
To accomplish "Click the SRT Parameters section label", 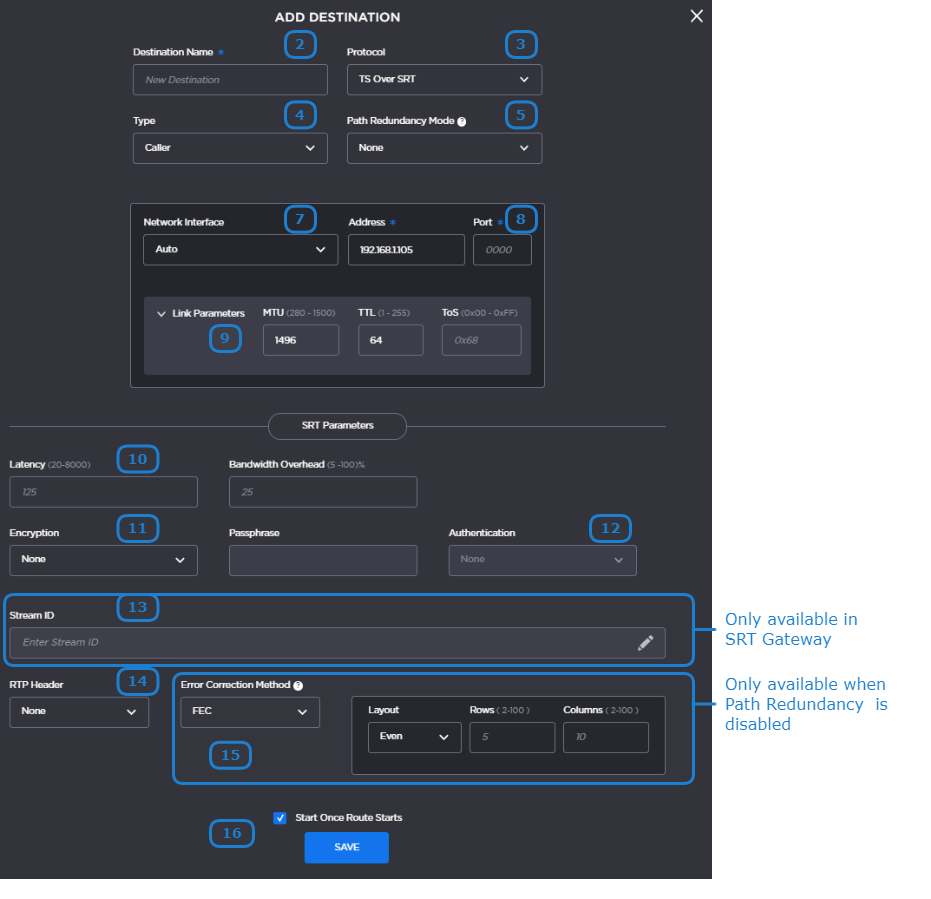I will click(337, 426).
